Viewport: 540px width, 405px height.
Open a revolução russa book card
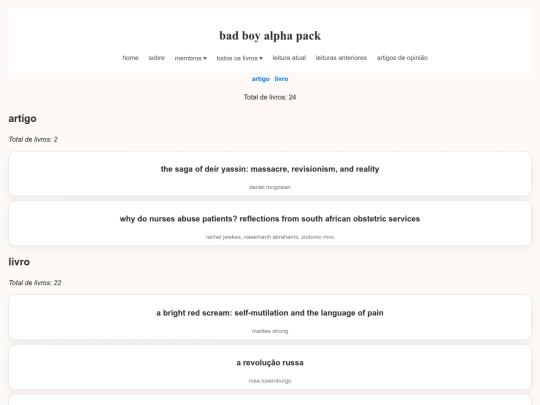(270, 367)
